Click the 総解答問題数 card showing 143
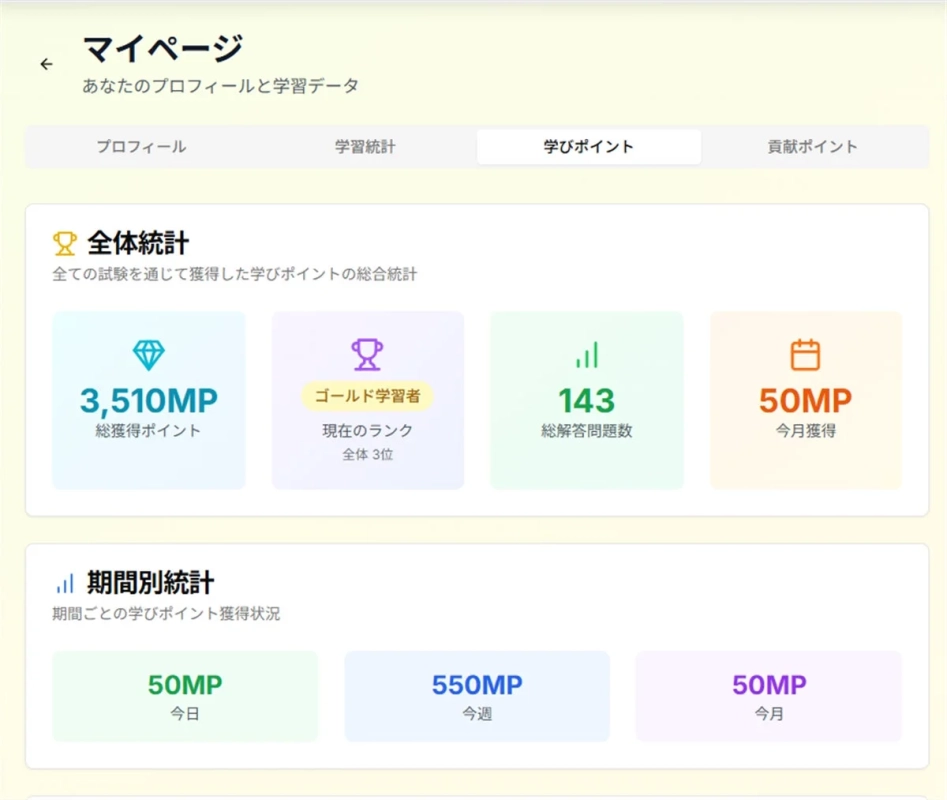Screen dimensions: 947x800 (586, 398)
